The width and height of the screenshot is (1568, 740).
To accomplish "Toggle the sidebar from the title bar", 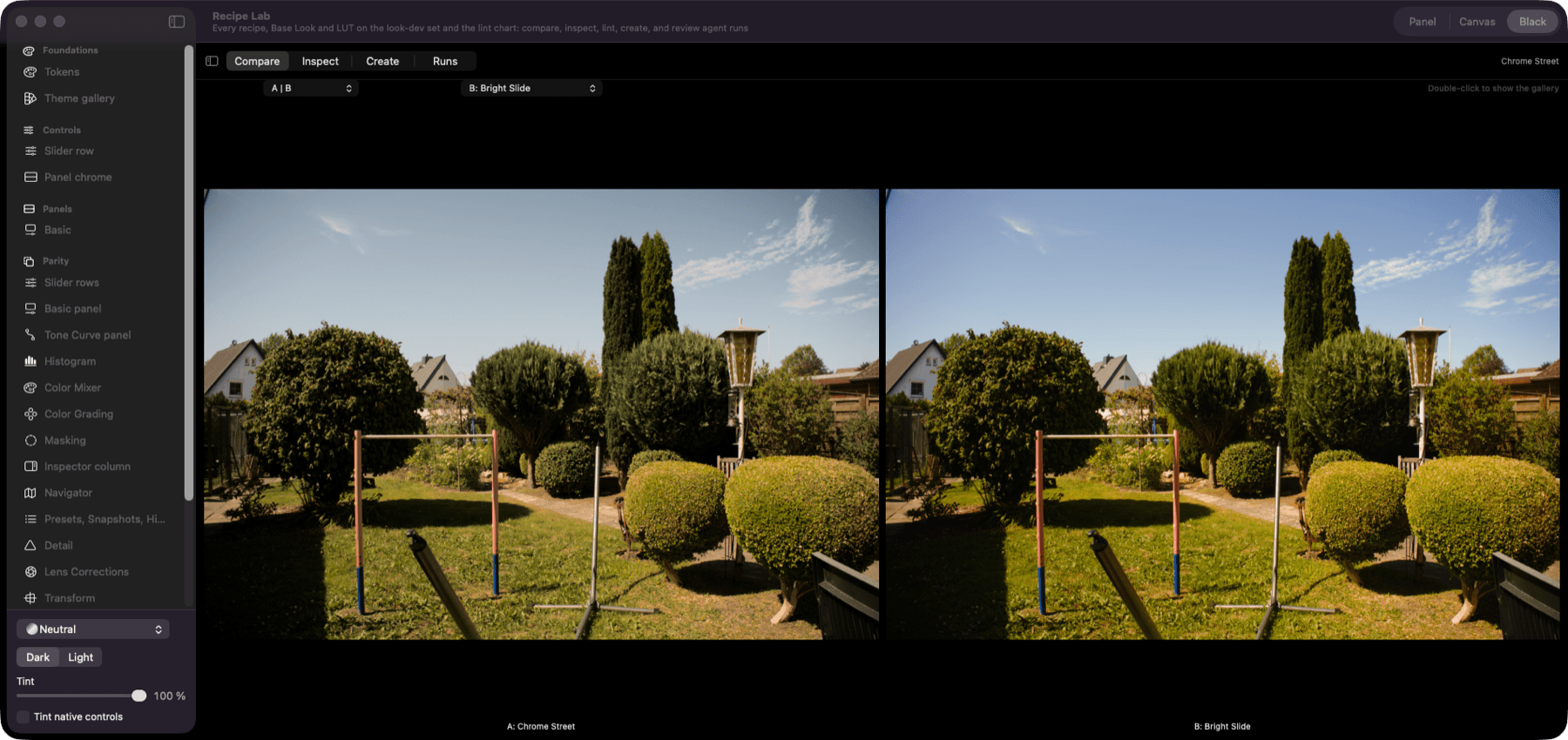I will coord(177,22).
